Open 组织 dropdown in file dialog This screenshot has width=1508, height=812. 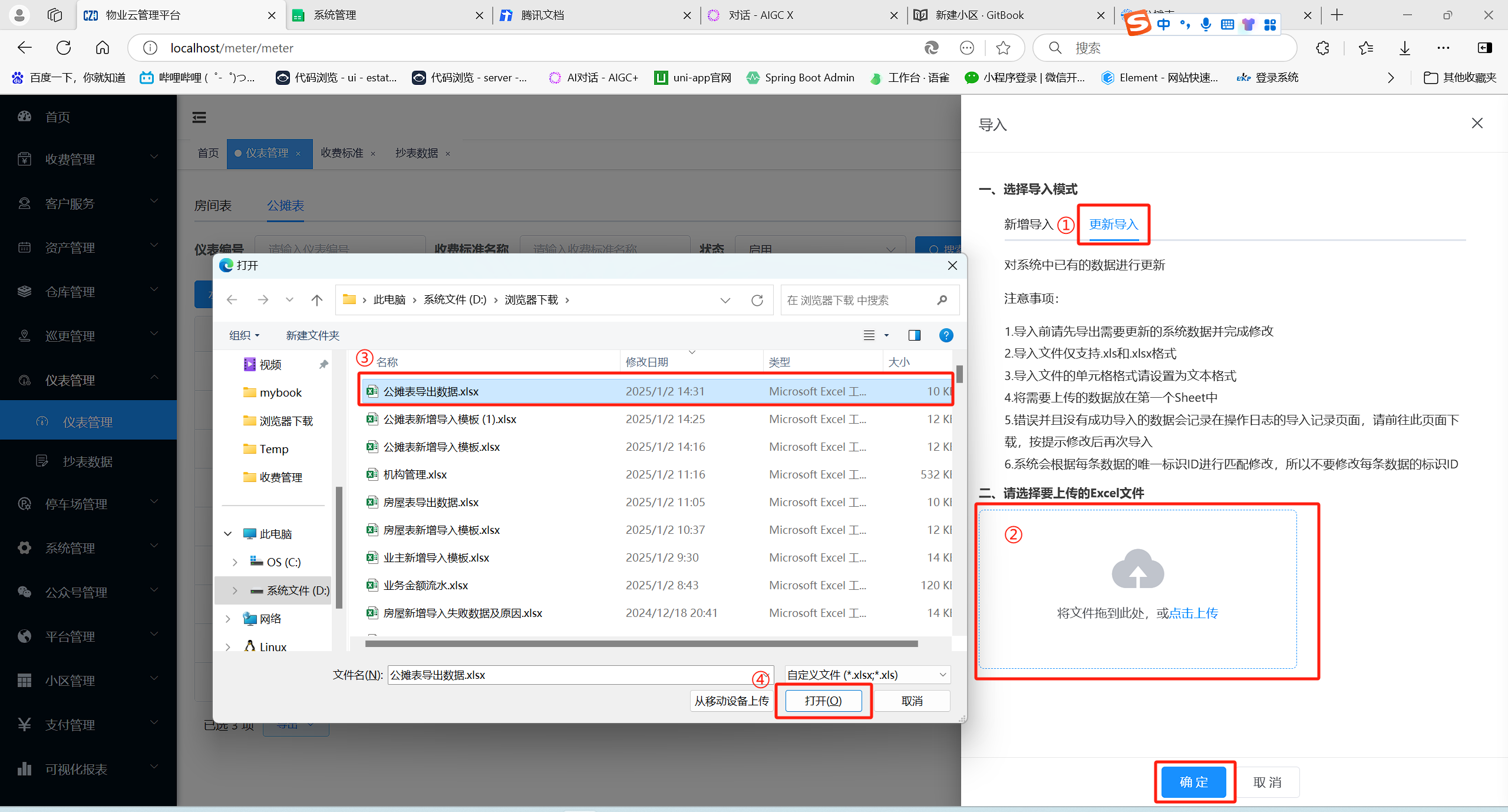click(x=244, y=335)
